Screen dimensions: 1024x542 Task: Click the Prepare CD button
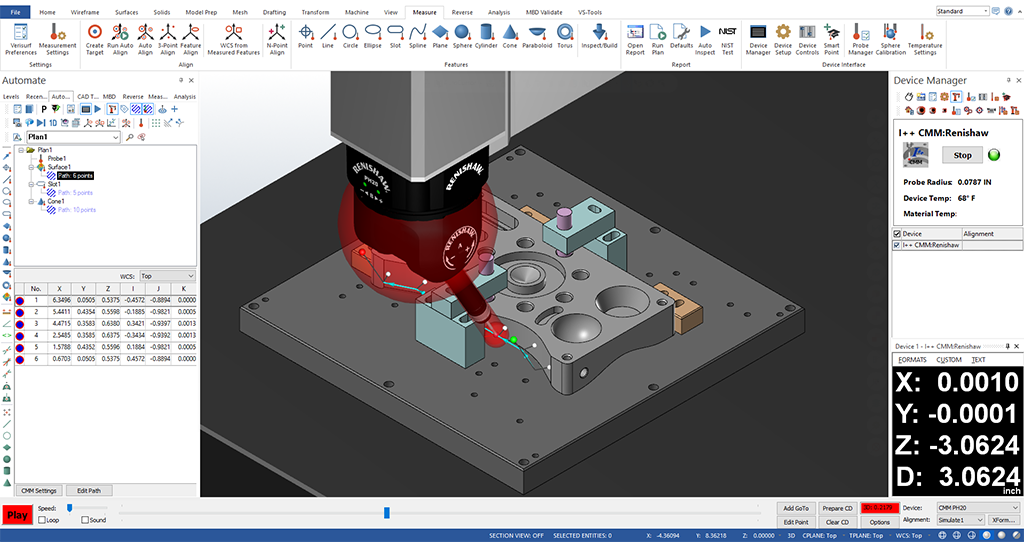point(837,508)
